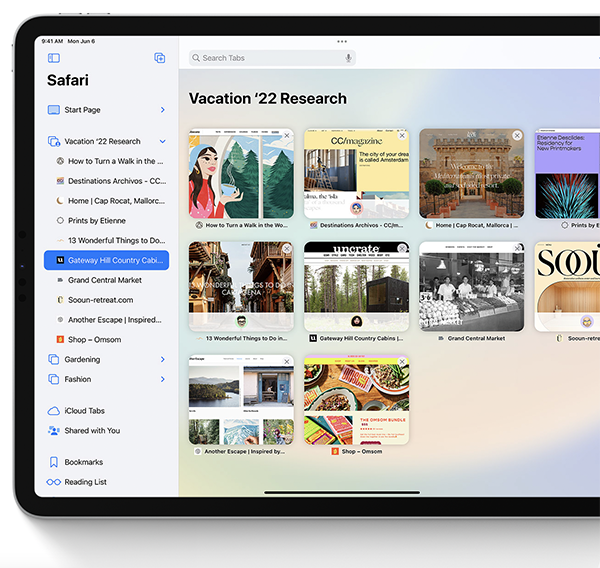The image size is (600, 568).
Task: Click the Reading List glasses icon
Action: pos(54,482)
